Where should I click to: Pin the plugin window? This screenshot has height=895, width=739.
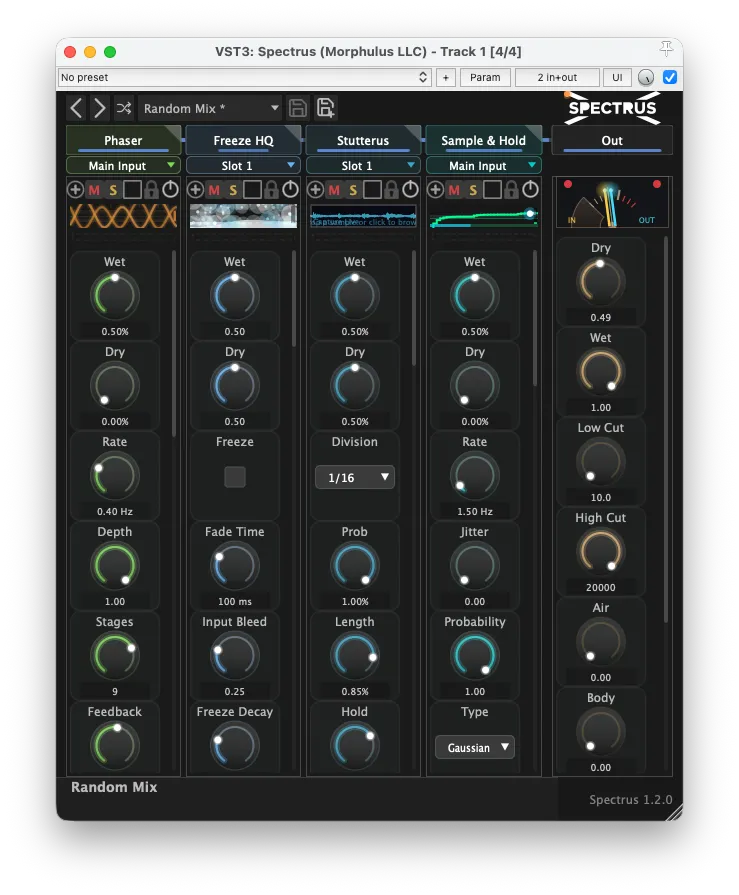click(667, 49)
